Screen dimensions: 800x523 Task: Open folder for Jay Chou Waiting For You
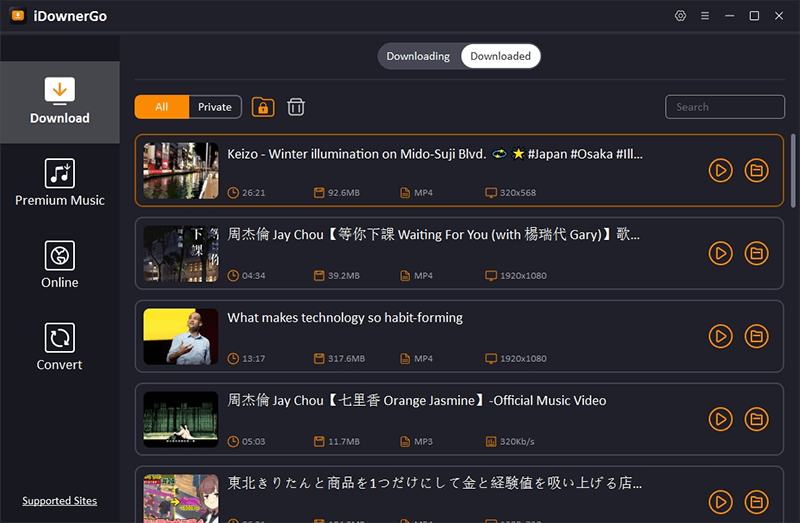click(757, 253)
